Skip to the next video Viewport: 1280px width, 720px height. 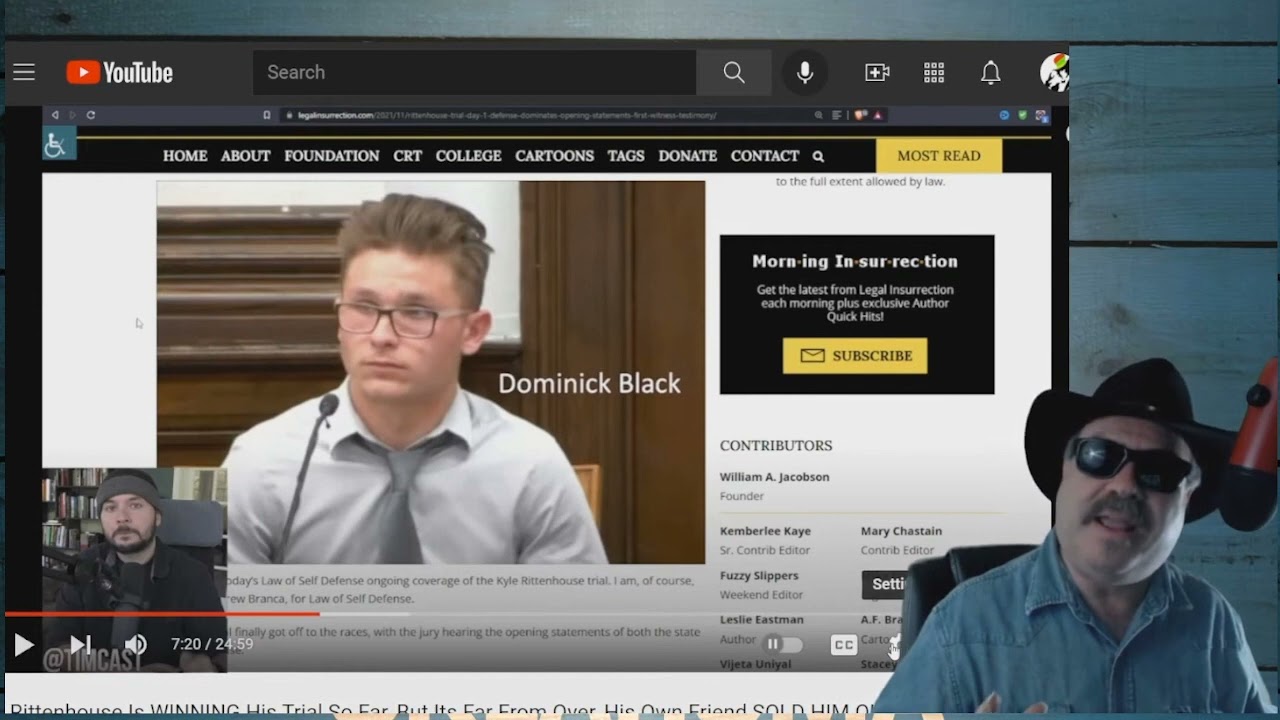point(80,645)
